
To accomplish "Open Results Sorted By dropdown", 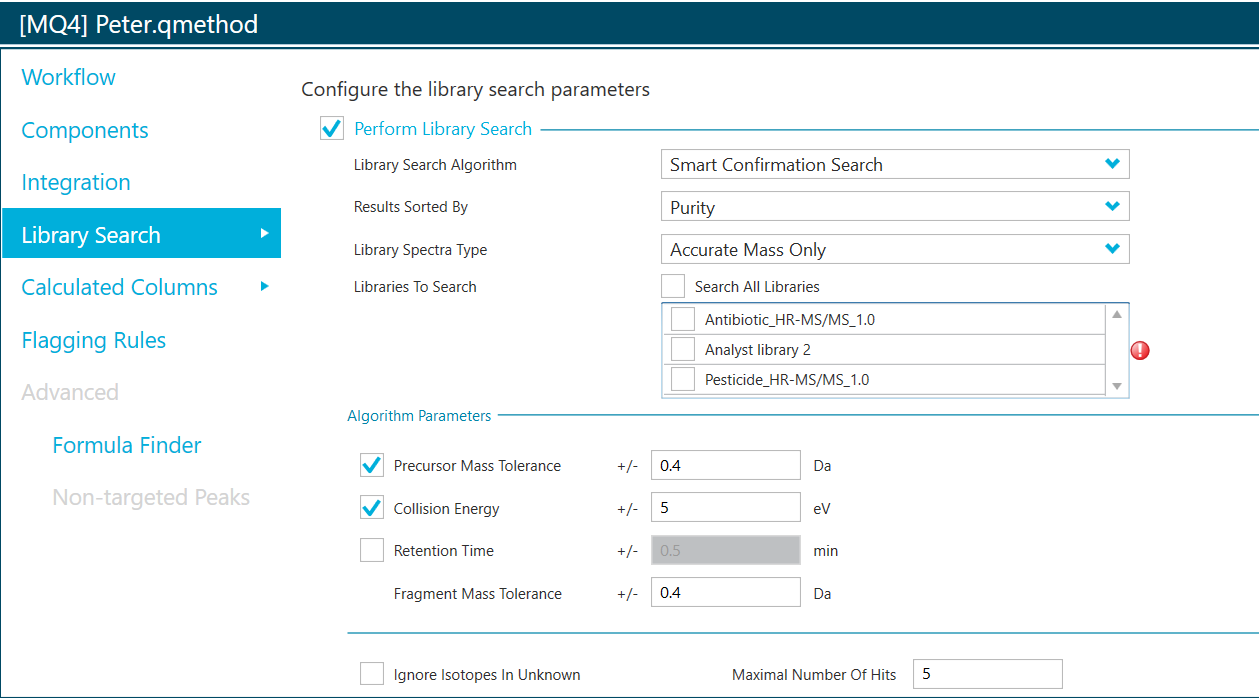I will click(x=894, y=207).
